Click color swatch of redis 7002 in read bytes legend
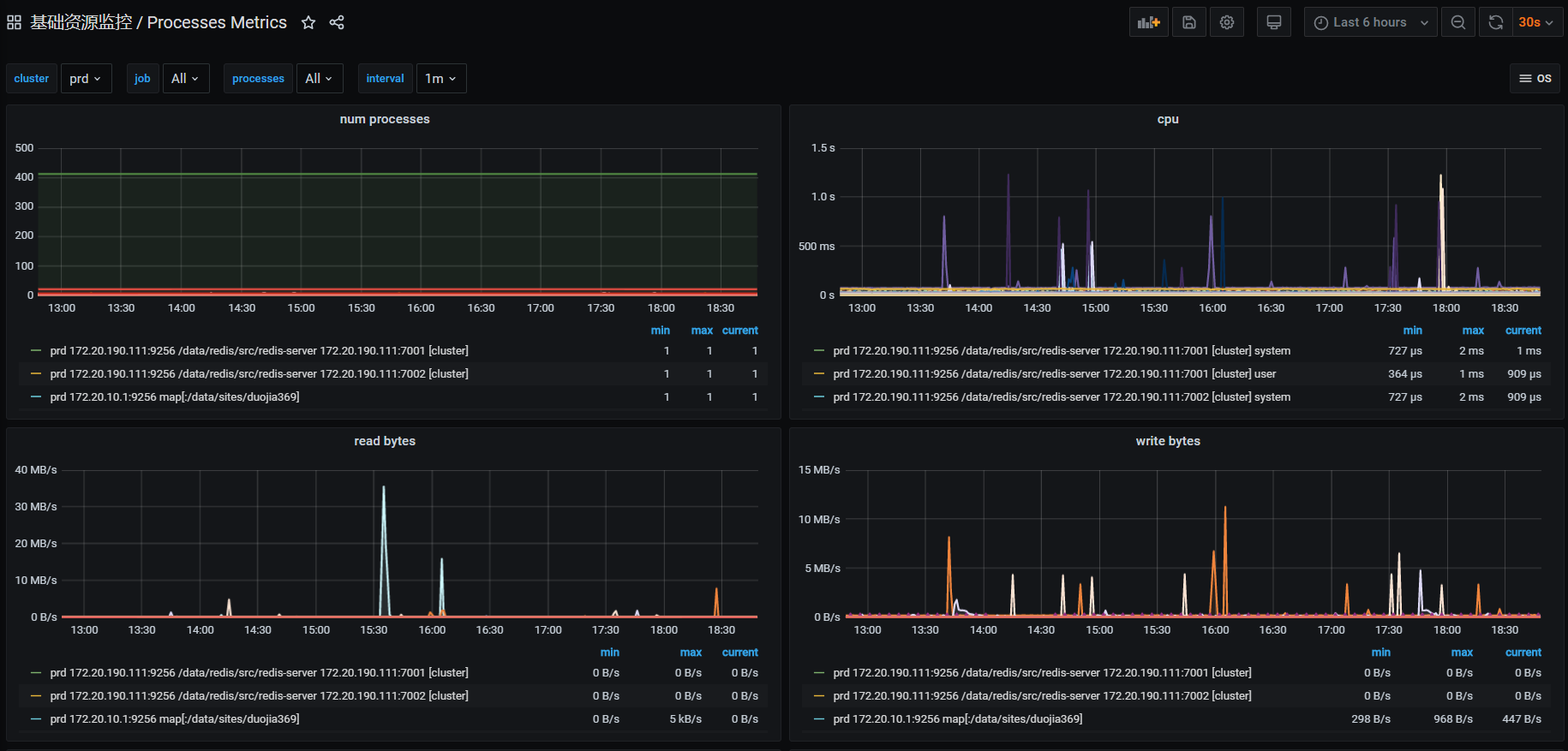The image size is (1568, 751). (36, 696)
